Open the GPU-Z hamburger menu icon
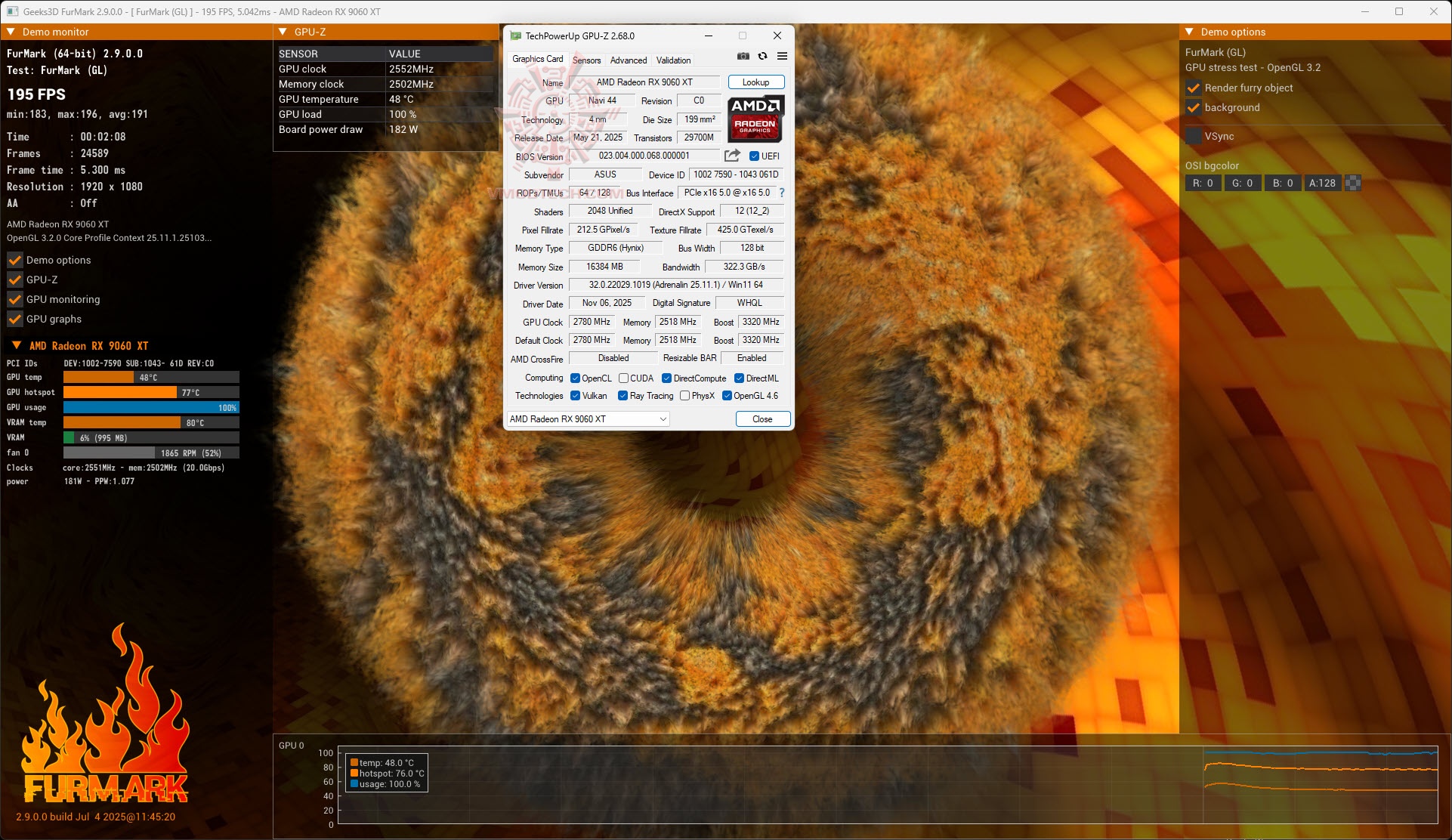The width and height of the screenshot is (1452, 840). (x=782, y=57)
